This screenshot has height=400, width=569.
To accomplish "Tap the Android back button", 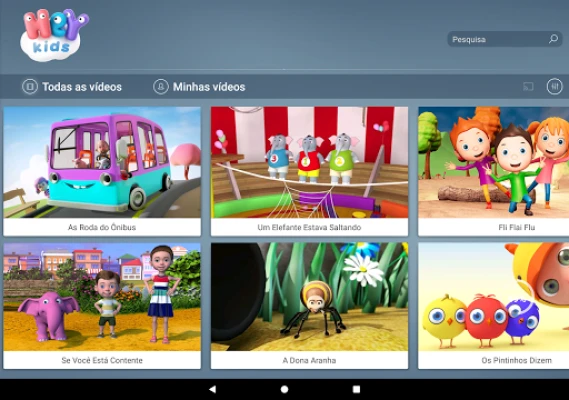I will point(213,389).
